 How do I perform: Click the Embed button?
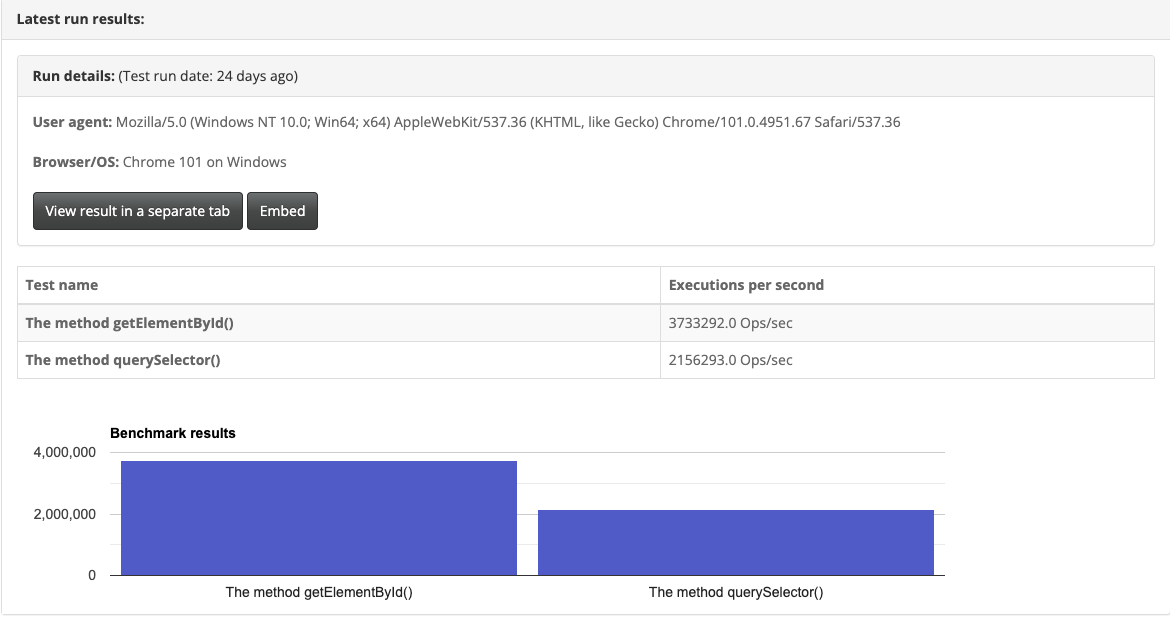(x=283, y=211)
